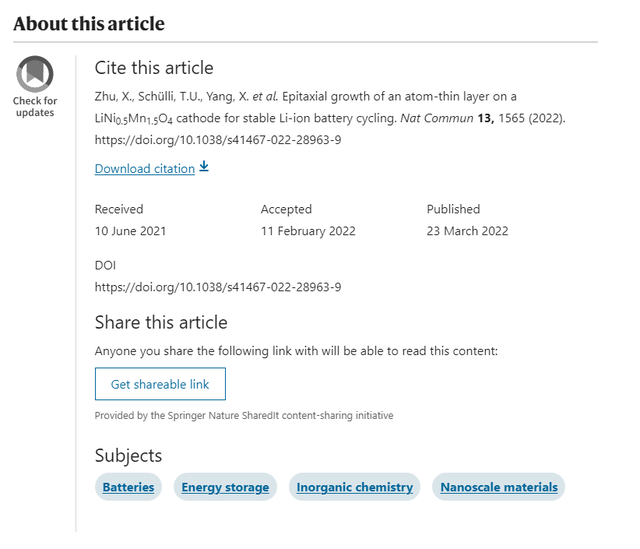
Task: Open the Nanoscale materials subject tag
Action: 500,487
